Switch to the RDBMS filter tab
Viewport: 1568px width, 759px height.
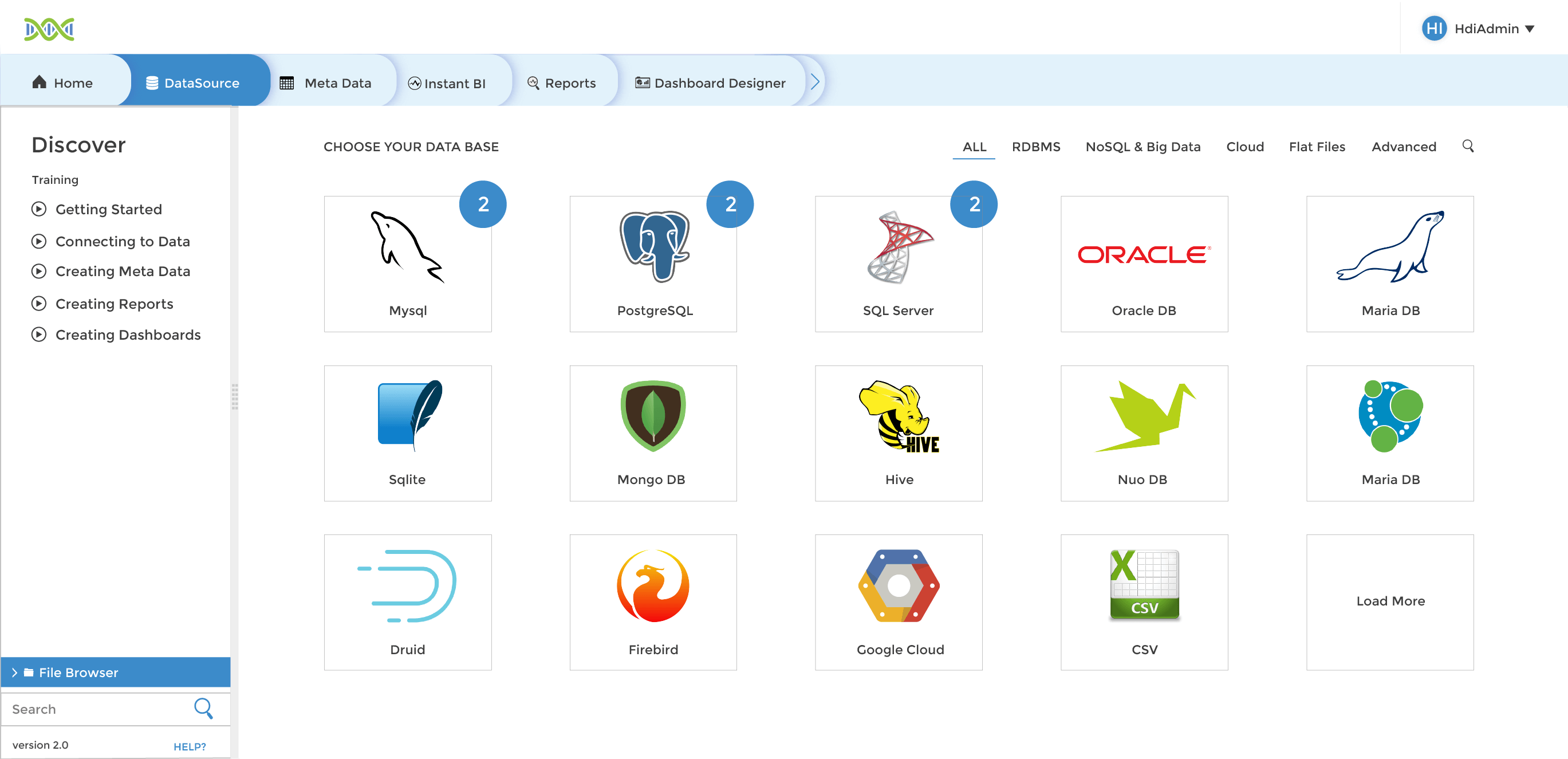click(1035, 147)
